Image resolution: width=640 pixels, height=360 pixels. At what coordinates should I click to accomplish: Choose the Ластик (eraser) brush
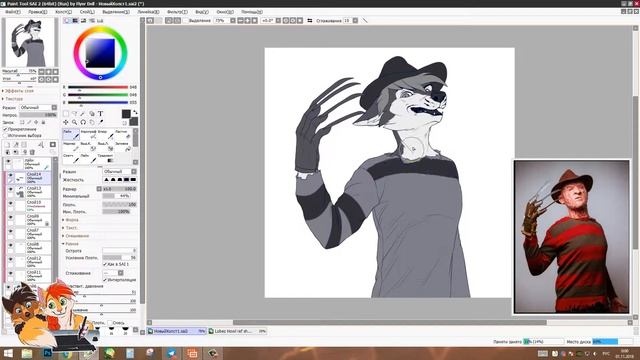pos(123,134)
